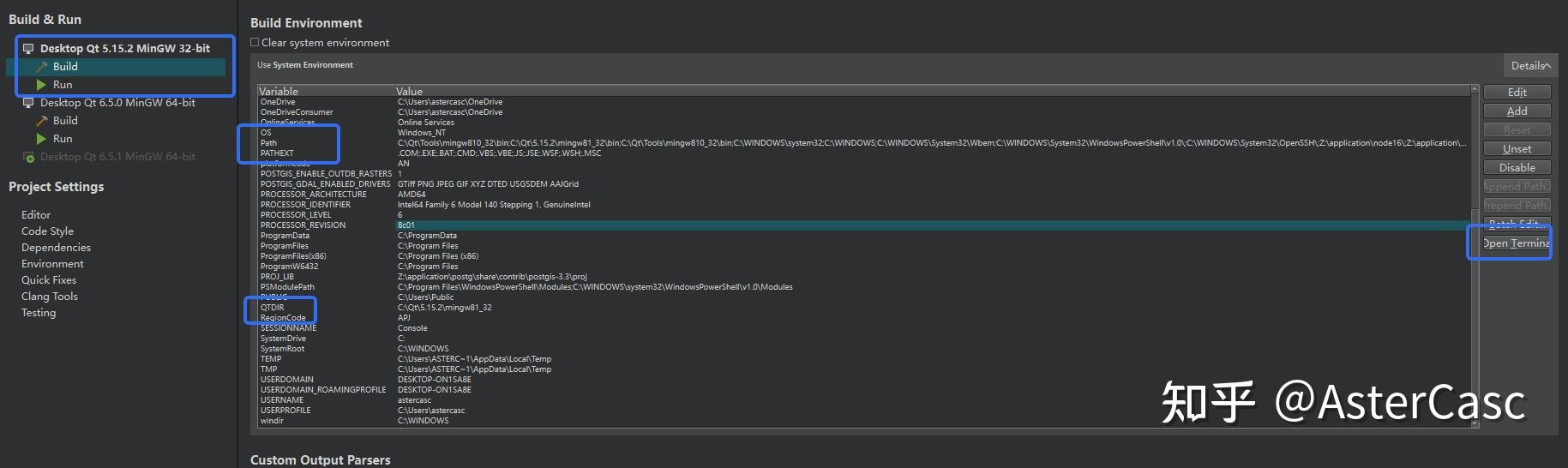Click the scroll-up arrow of variable list
Image resolution: width=1568 pixels, height=468 pixels.
tap(1475, 89)
